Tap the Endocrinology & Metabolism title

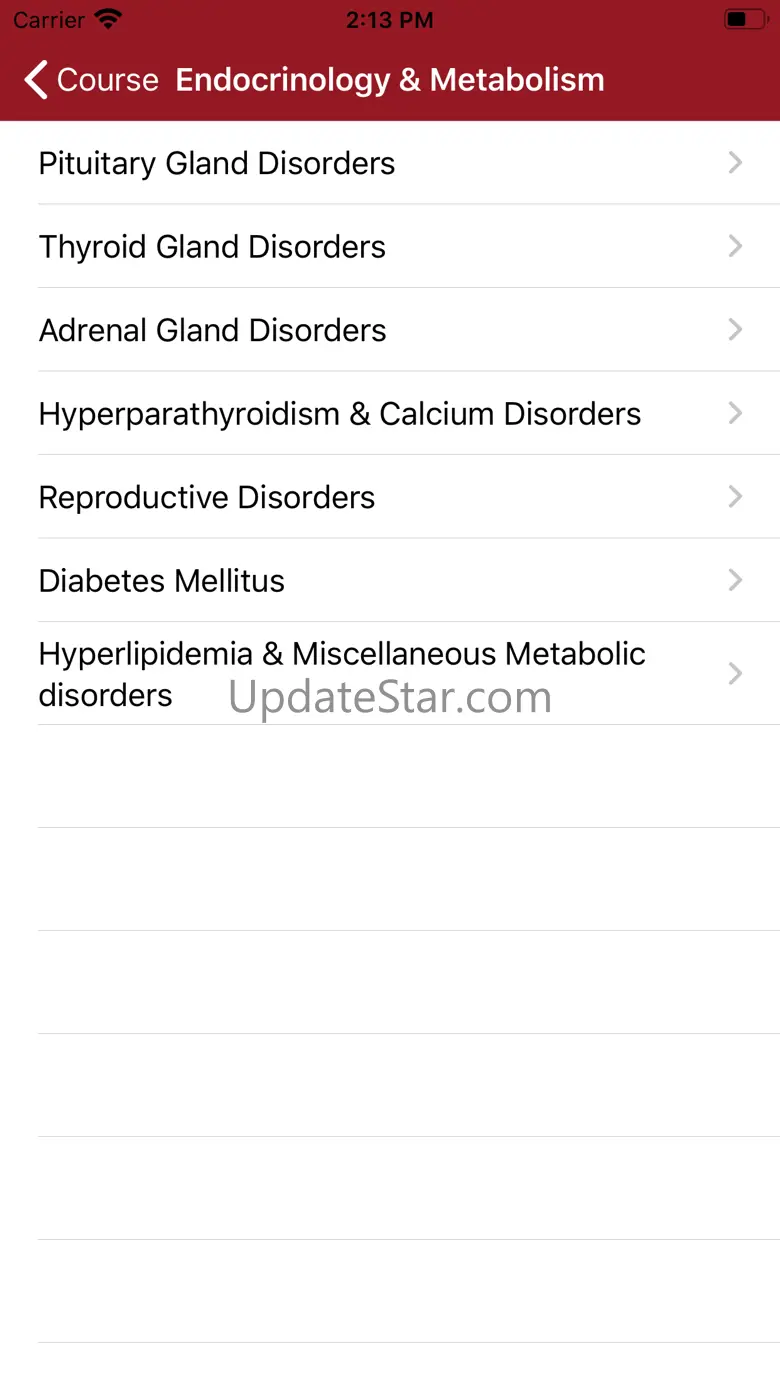(390, 80)
